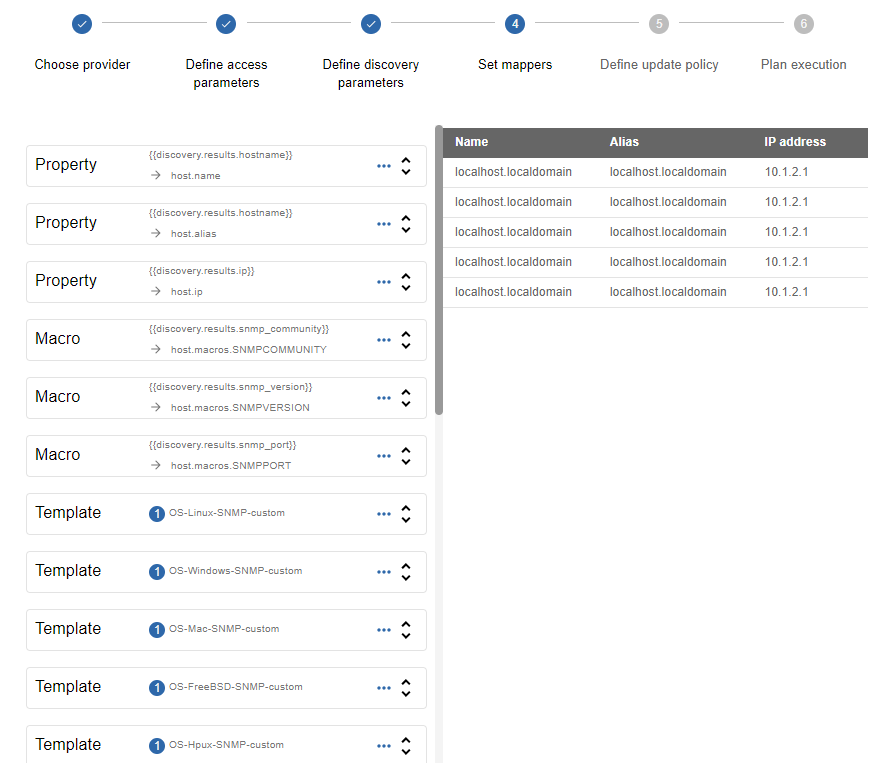Image resolution: width=879 pixels, height=763 pixels.
Task: Go to Define discovery parameters step
Action: click(371, 23)
